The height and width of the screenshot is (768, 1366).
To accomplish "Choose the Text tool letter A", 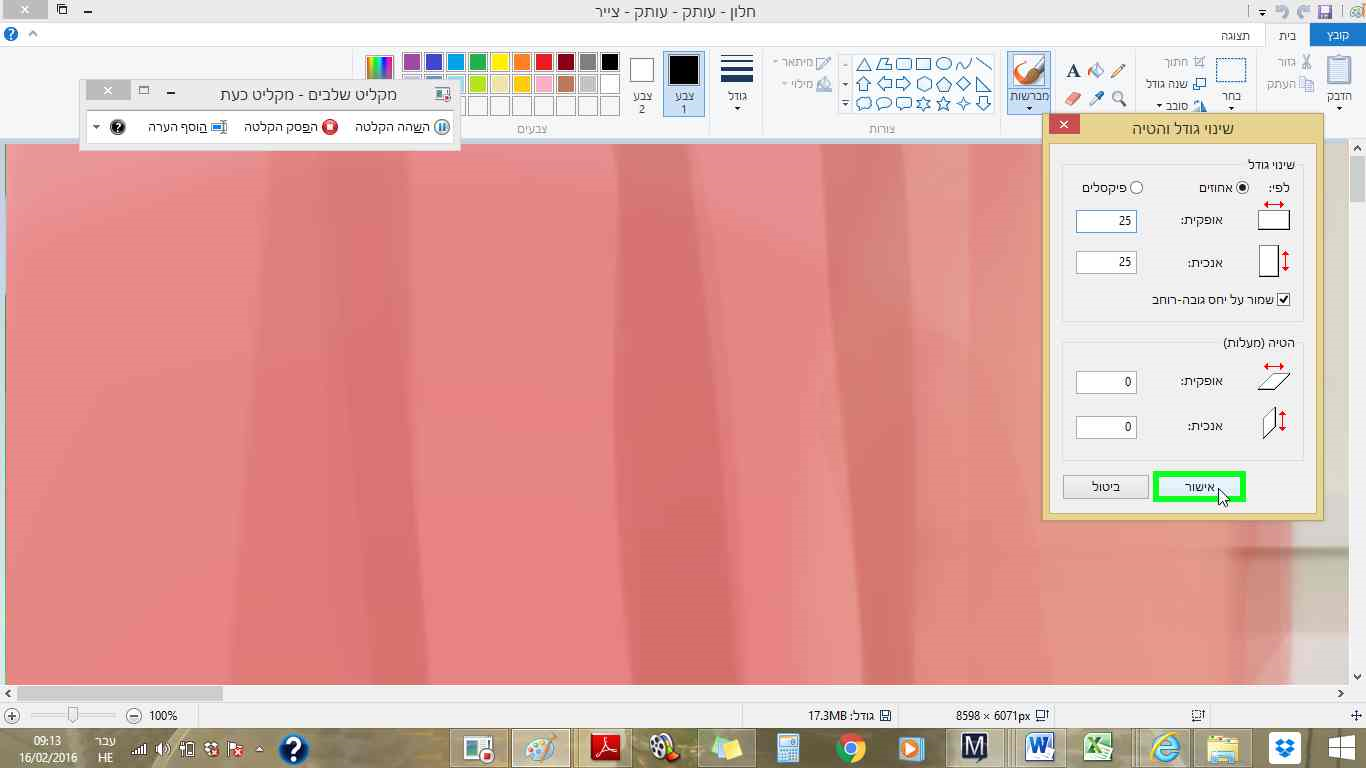I will click(1073, 71).
